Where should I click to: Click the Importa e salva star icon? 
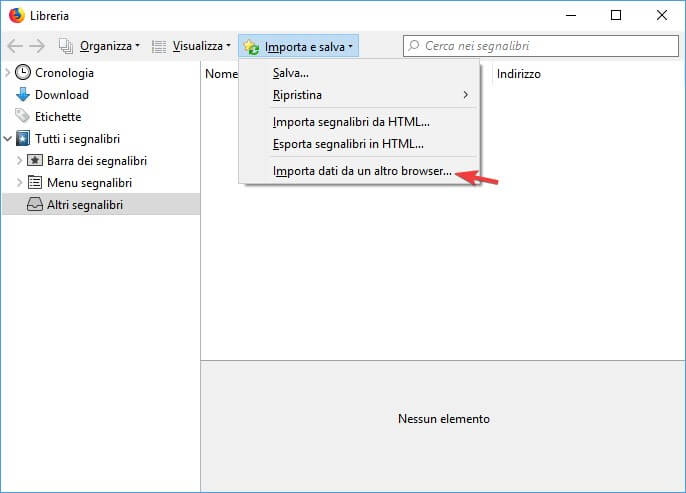pos(252,47)
